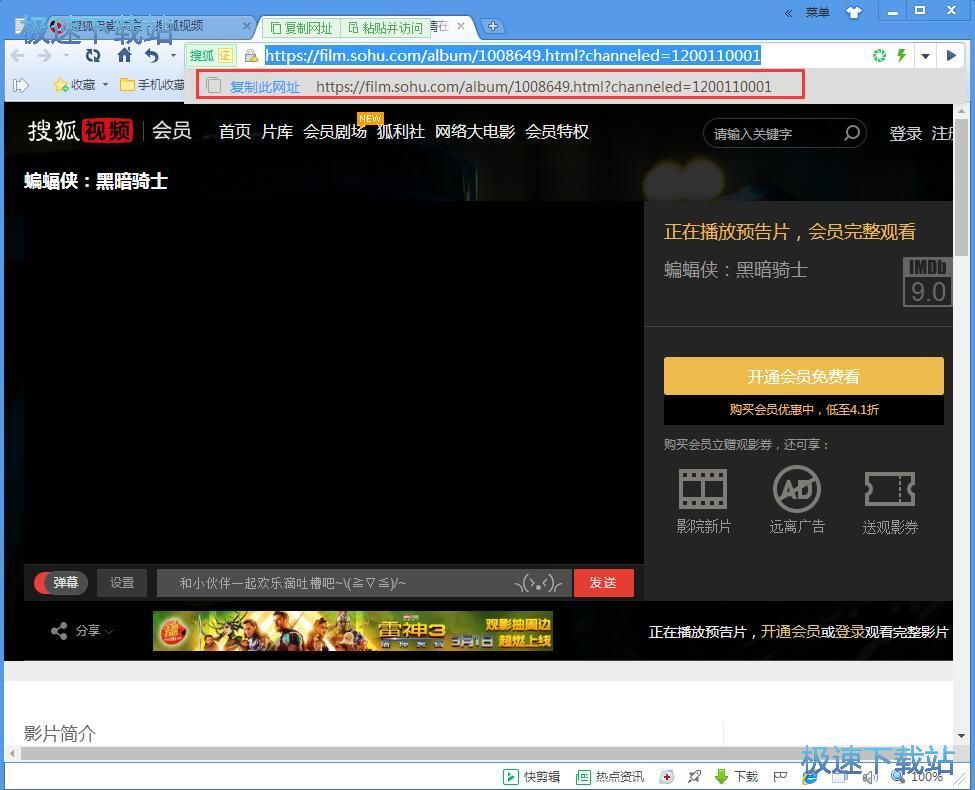Viewport: 975px width, 790px height.
Task: Expand the 收藏 dropdown arrow
Action: pyautogui.click(x=105, y=85)
